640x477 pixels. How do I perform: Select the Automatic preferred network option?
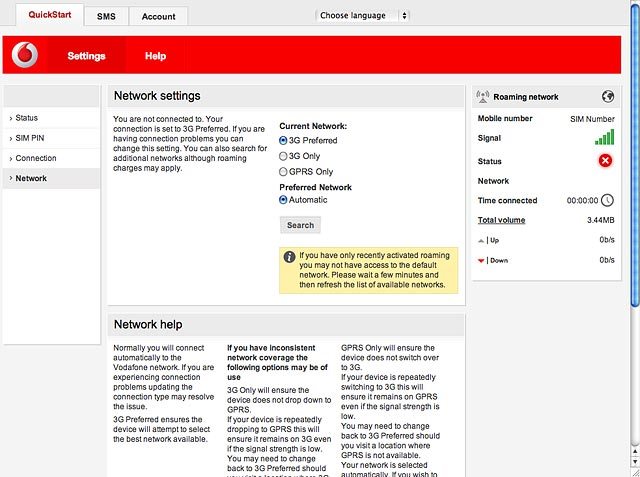(283, 200)
